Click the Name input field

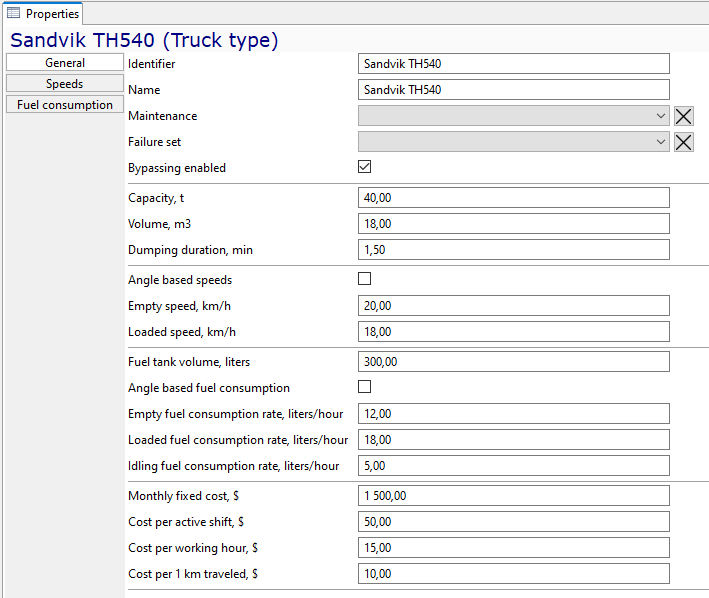514,89
